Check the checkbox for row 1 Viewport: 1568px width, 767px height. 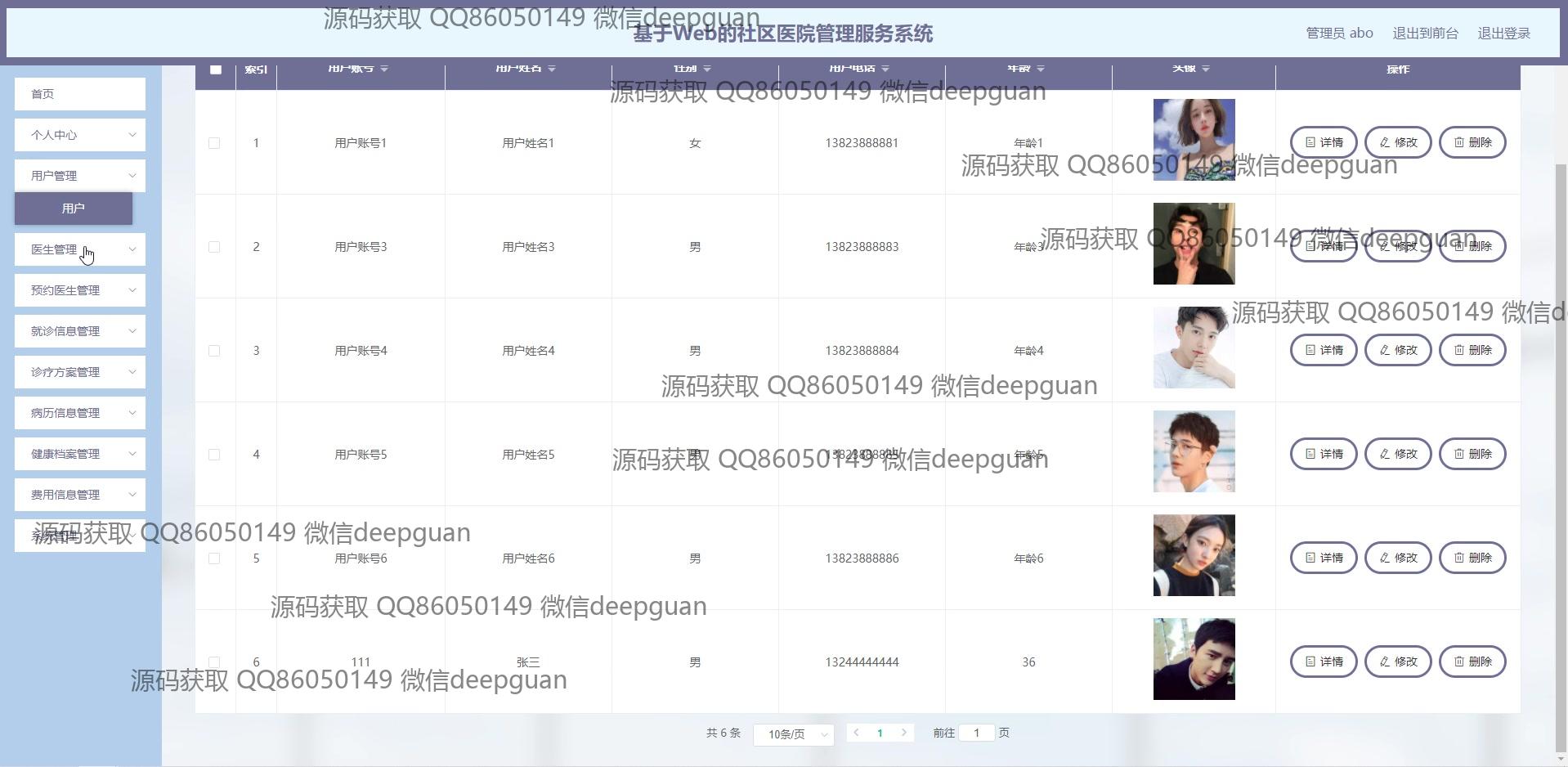tap(214, 143)
